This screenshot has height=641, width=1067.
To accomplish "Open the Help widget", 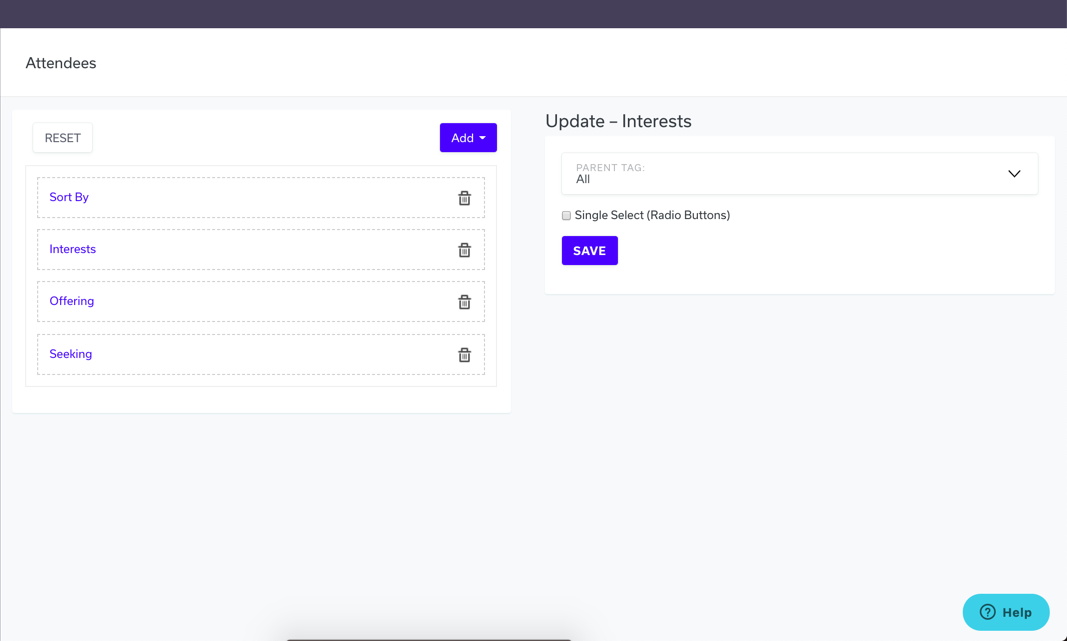I will coord(1006,612).
